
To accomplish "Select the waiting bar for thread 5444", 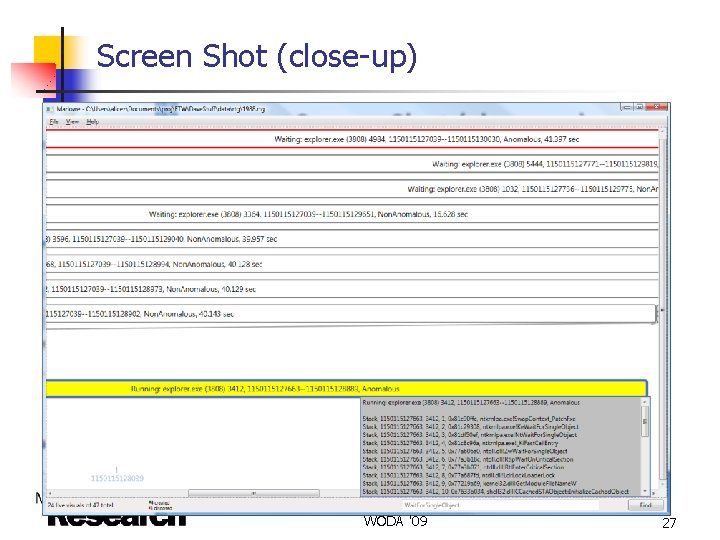I will [352, 164].
